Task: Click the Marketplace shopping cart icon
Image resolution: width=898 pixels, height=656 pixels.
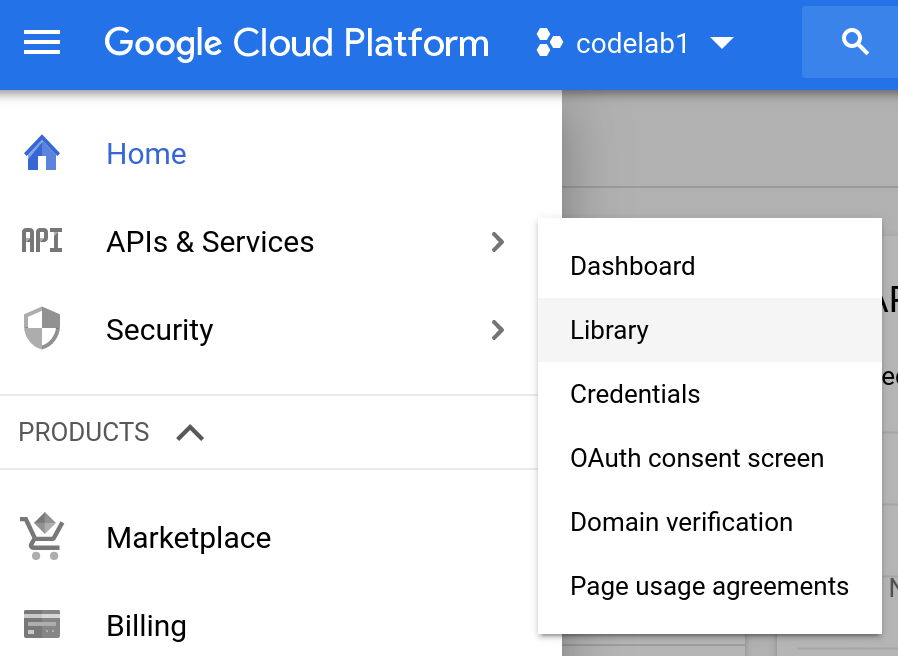Action: pyautogui.click(x=41, y=537)
